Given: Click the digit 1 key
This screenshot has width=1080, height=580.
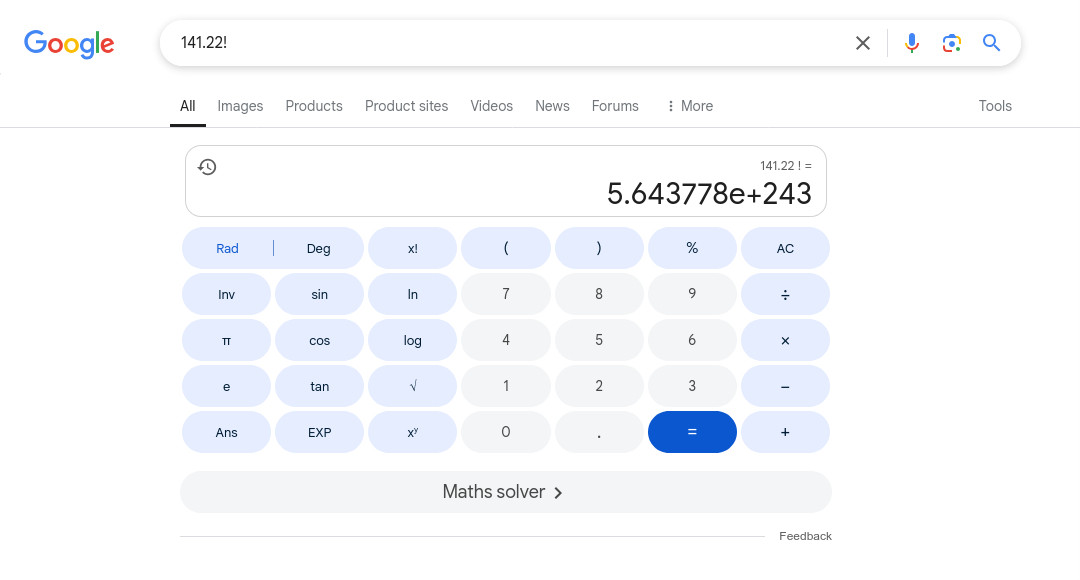Looking at the screenshot, I should 506,386.
